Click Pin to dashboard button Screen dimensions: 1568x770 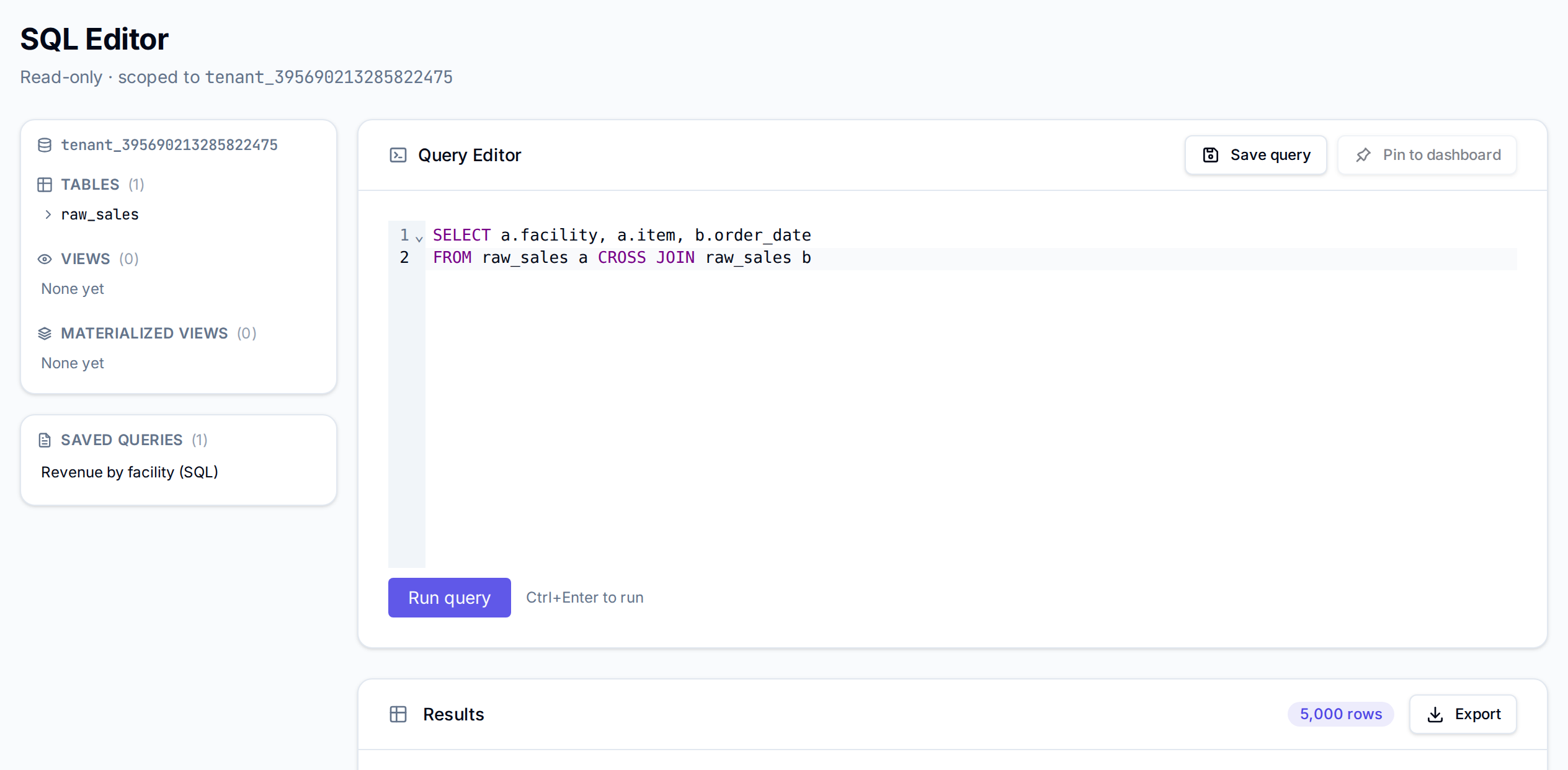(1427, 155)
